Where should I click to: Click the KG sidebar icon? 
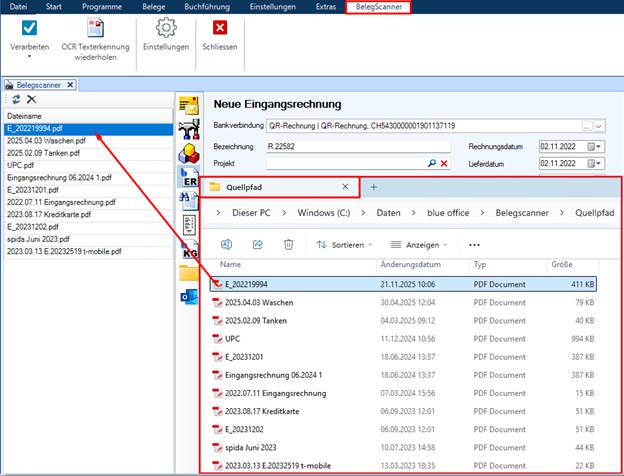click(189, 249)
